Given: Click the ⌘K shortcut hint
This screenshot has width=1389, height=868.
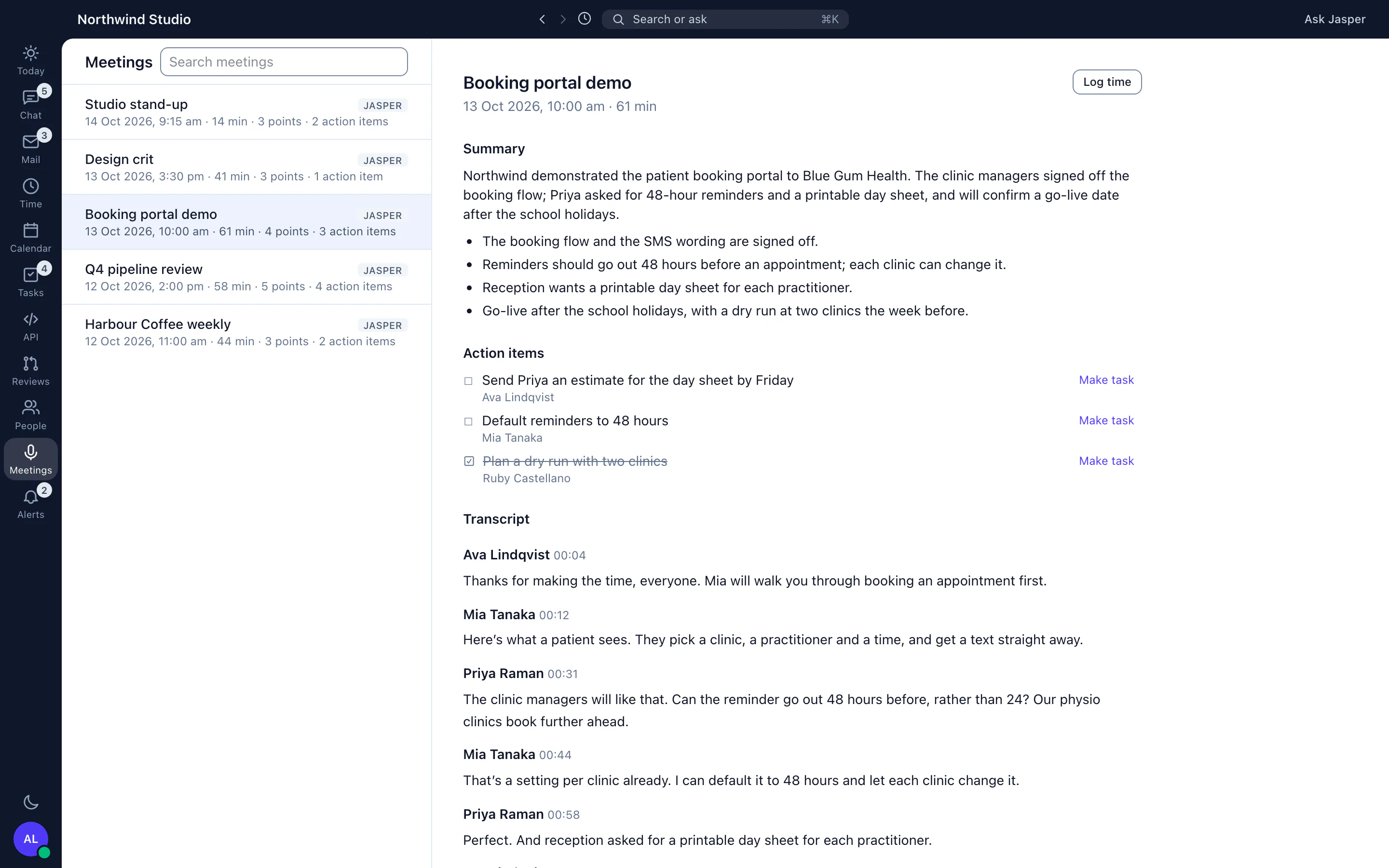Looking at the screenshot, I should 830,19.
